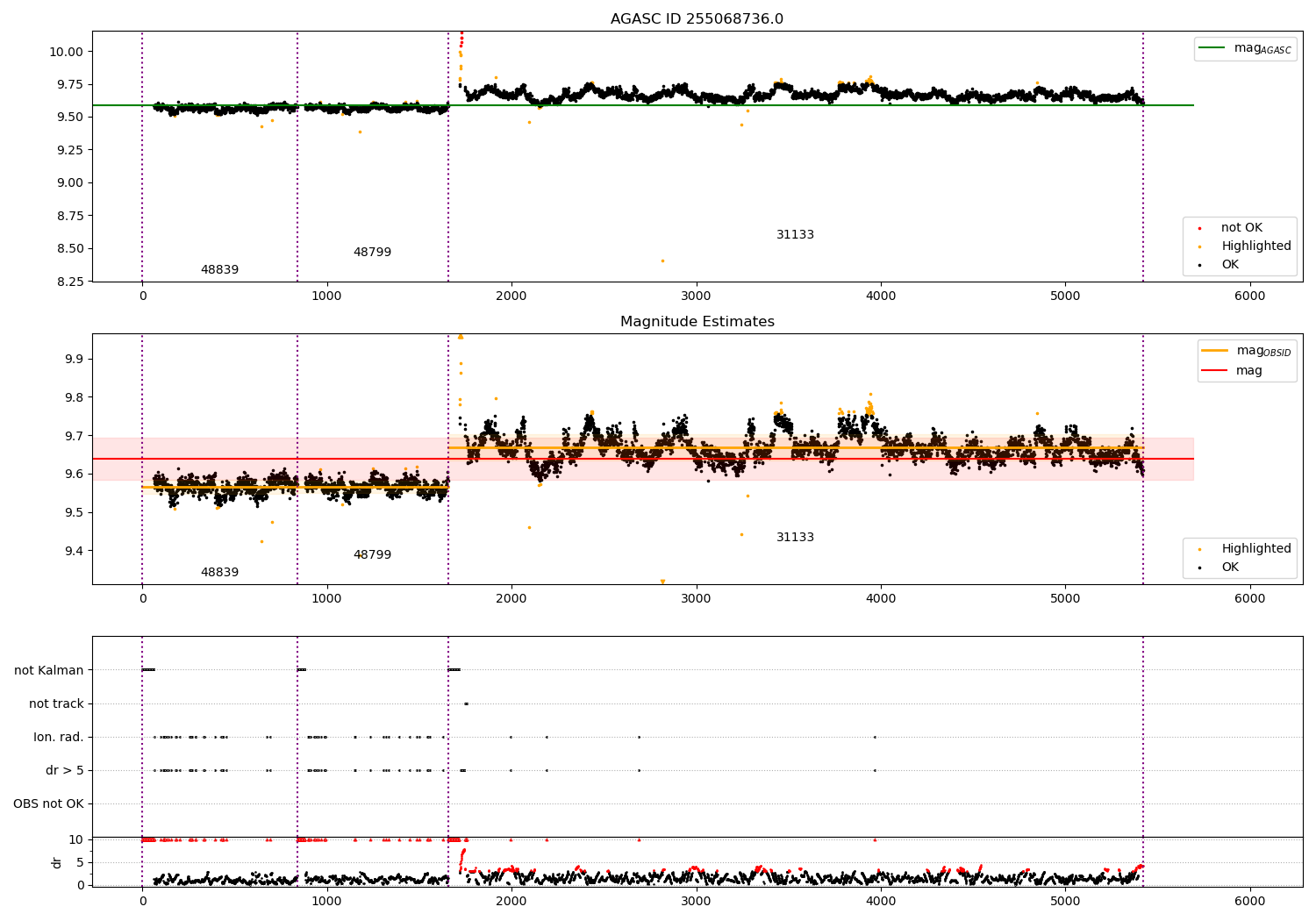This screenshot has height=921, width=1316.
Task: Click the green line sample in mag AGASC legend
Action: click(x=1212, y=48)
